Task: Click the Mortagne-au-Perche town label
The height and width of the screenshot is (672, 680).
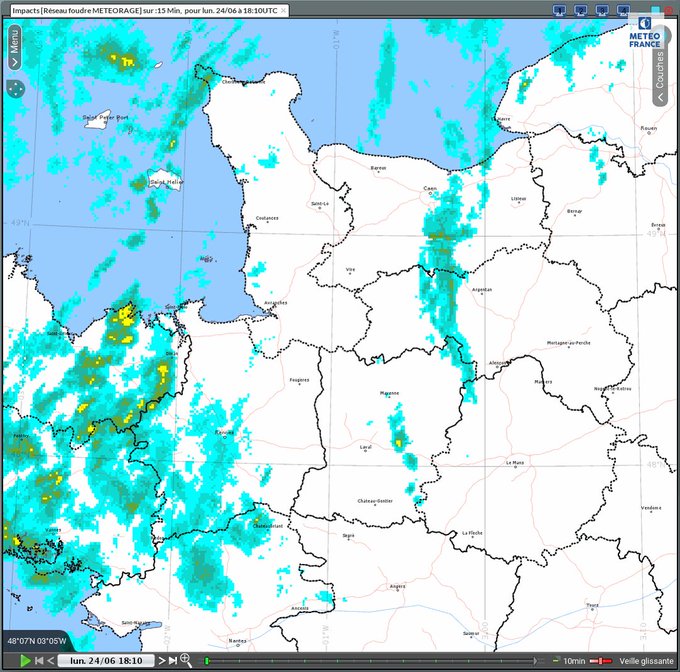Action: [x=568, y=343]
